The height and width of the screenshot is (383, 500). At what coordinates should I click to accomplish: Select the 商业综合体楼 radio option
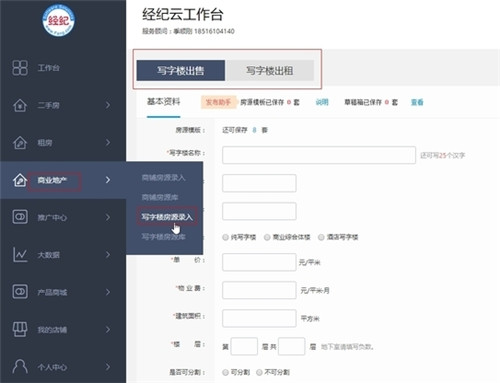pos(267,237)
